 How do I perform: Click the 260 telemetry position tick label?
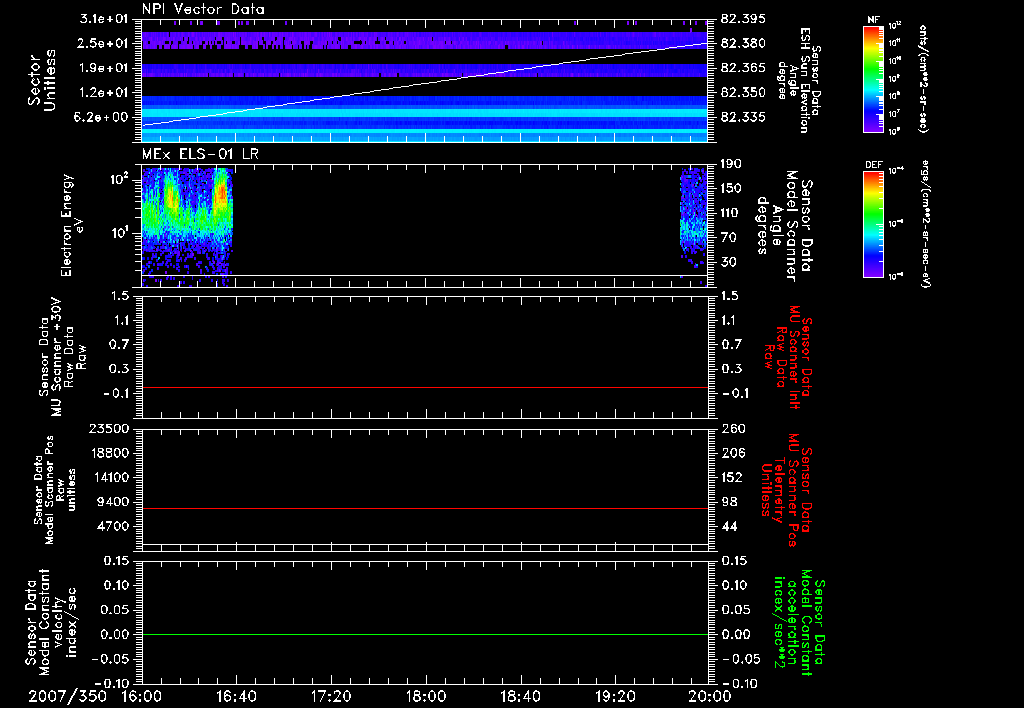tap(731, 429)
